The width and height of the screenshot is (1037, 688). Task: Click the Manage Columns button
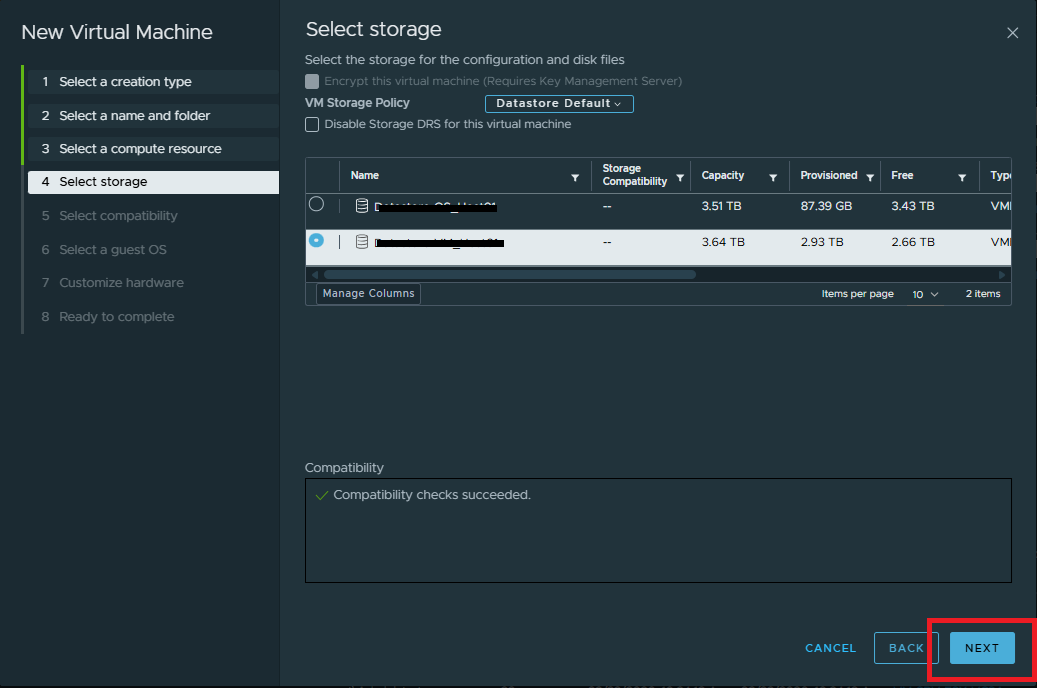368,294
